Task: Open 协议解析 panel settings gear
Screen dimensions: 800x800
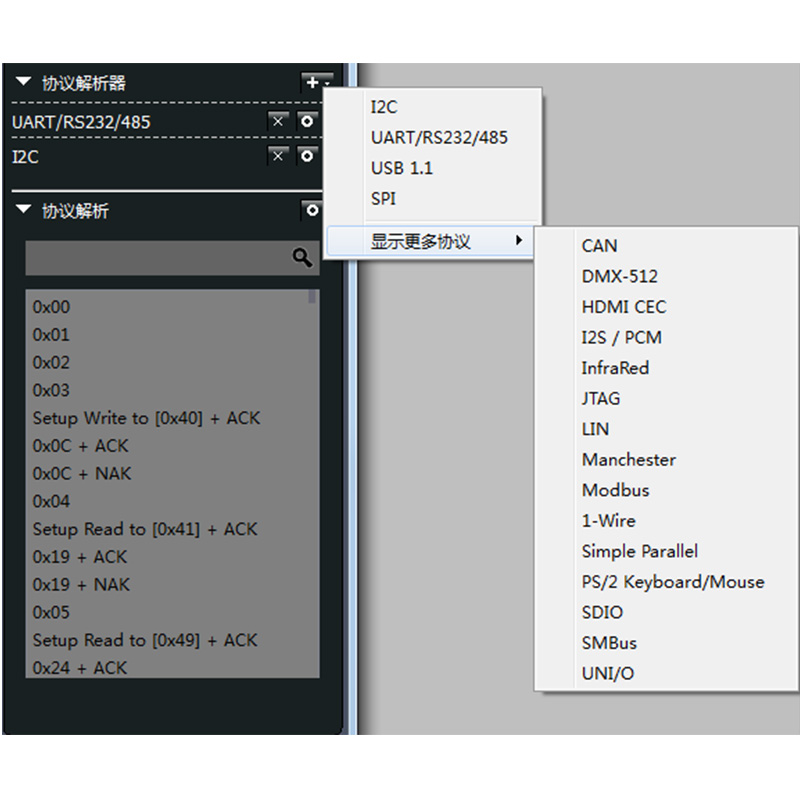Action: [312, 210]
